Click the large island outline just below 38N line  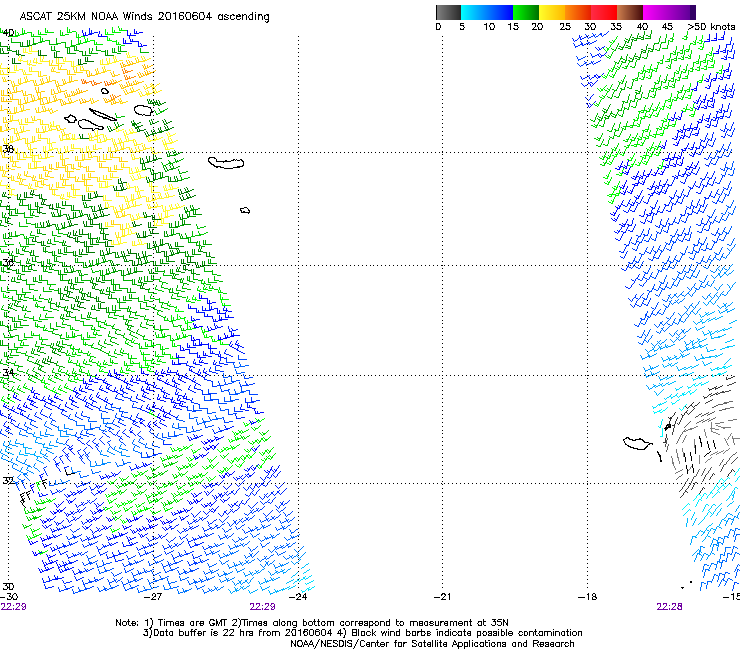(226, 163)
